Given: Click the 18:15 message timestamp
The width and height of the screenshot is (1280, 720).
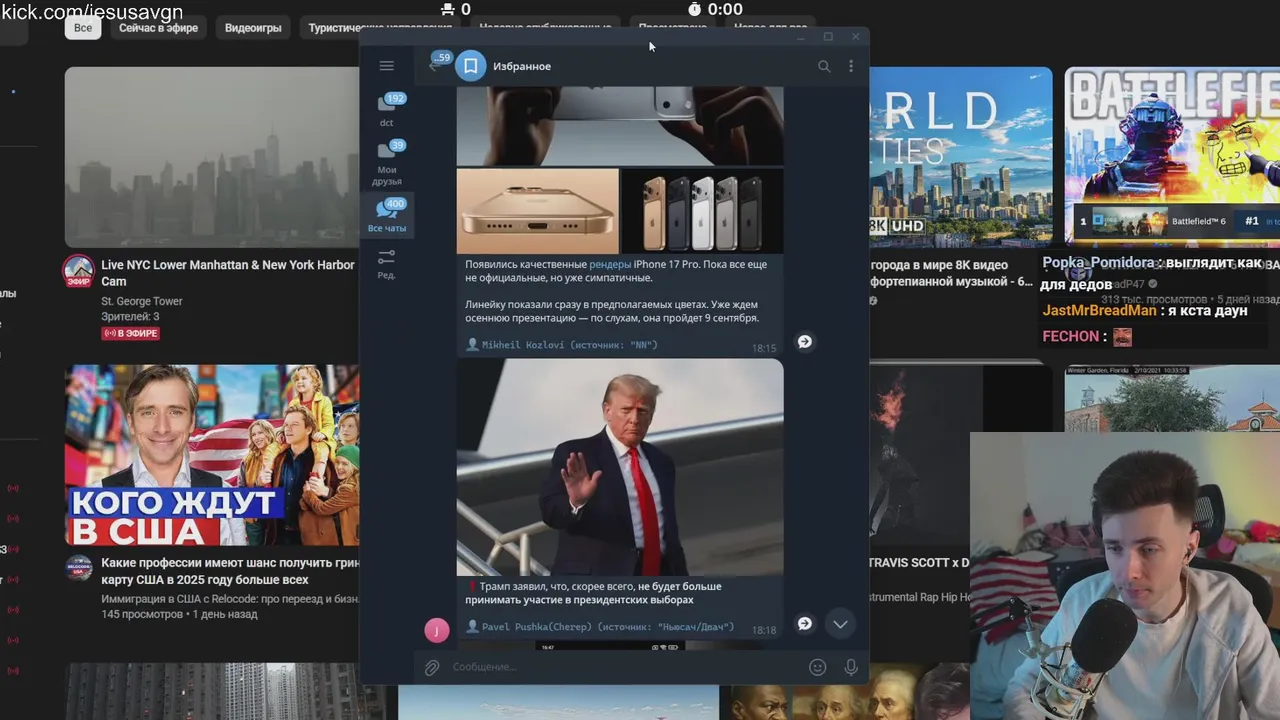Looking at the screenshot, I should coord(764,348).
